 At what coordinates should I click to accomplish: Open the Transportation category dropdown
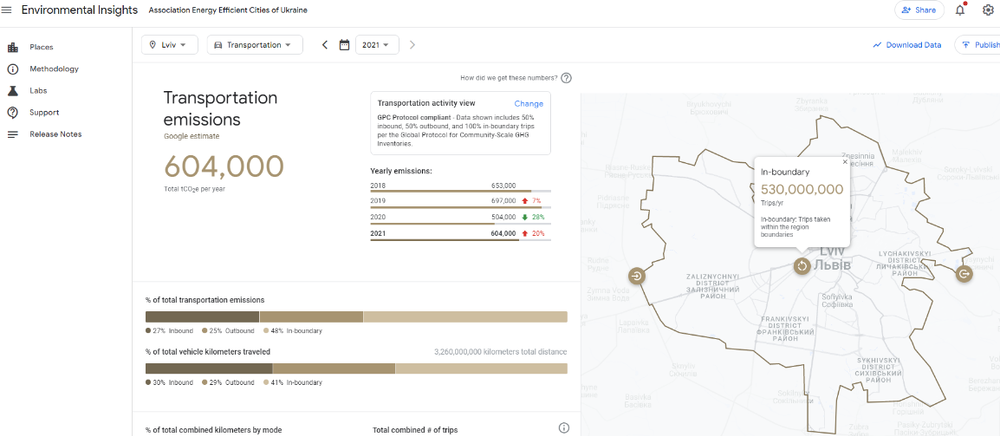click(x=254, y=45)
